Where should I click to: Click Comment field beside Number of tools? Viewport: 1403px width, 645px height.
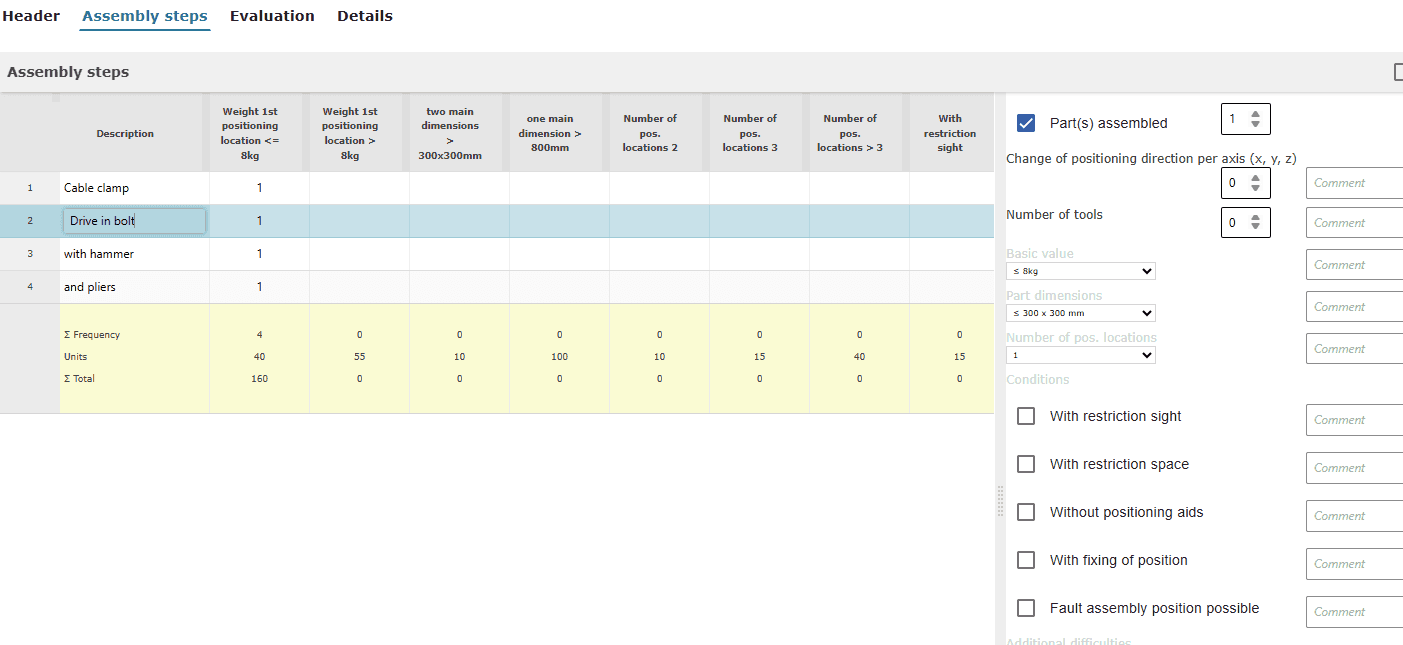pos(1354,223)
